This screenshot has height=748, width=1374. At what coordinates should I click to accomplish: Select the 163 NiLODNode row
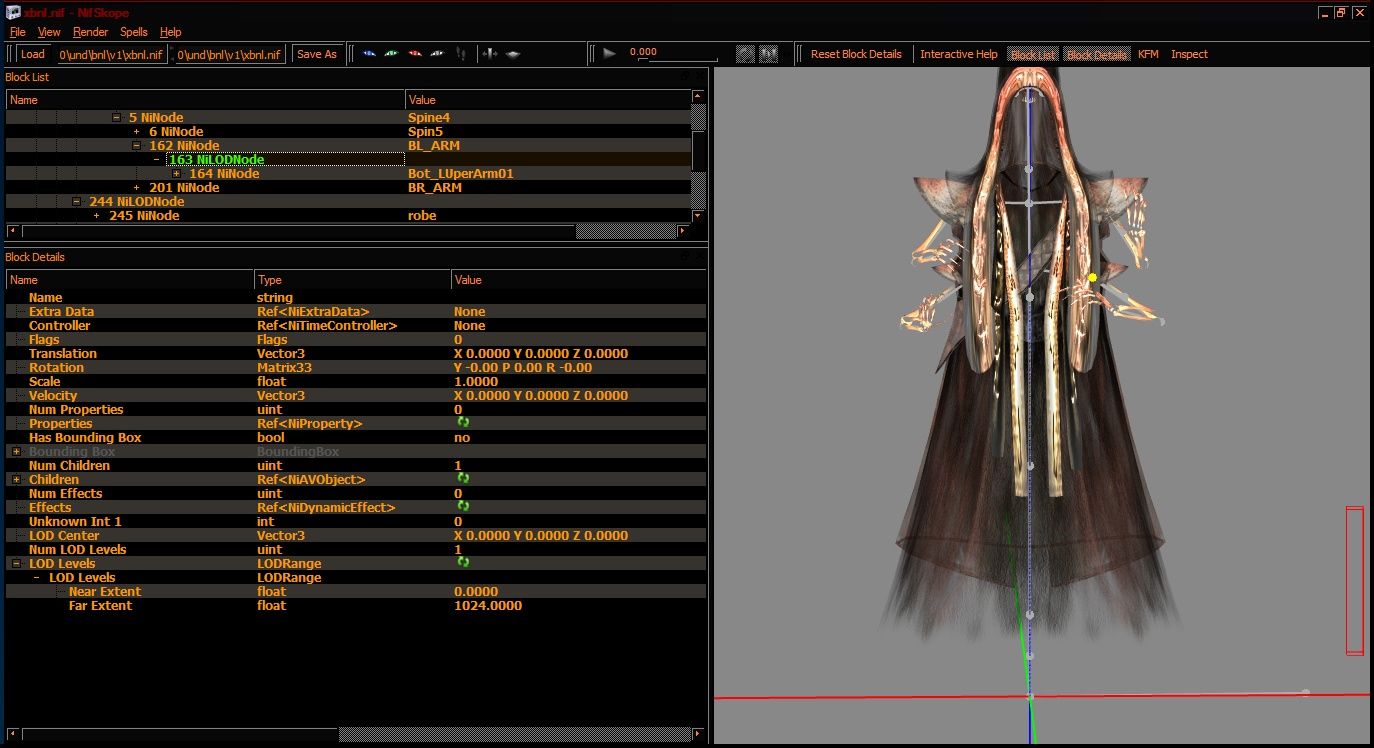click(x=348, y=159)
